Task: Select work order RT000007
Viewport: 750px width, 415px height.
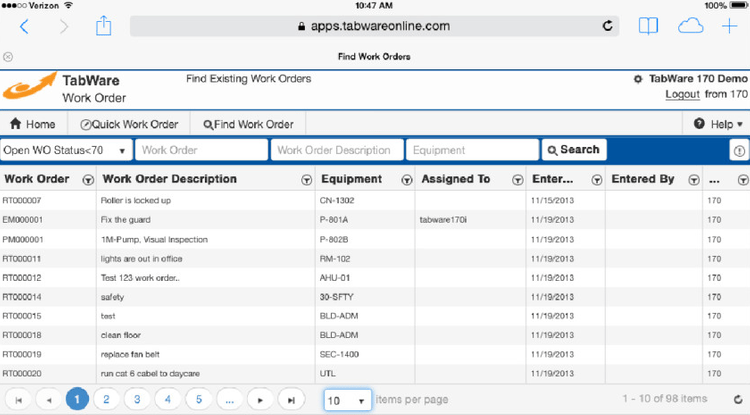Action: (22, 200)
